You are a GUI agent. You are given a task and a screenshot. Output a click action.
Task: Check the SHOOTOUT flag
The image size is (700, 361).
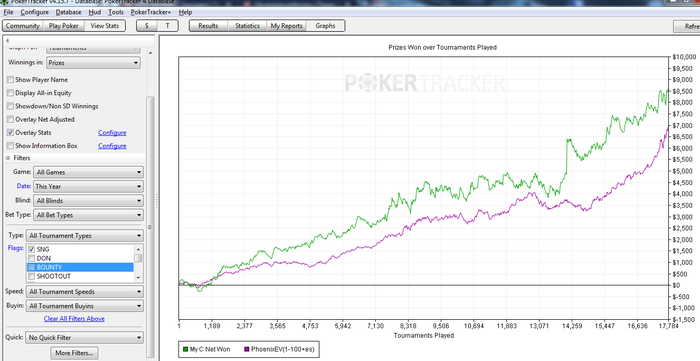[32, 276]
